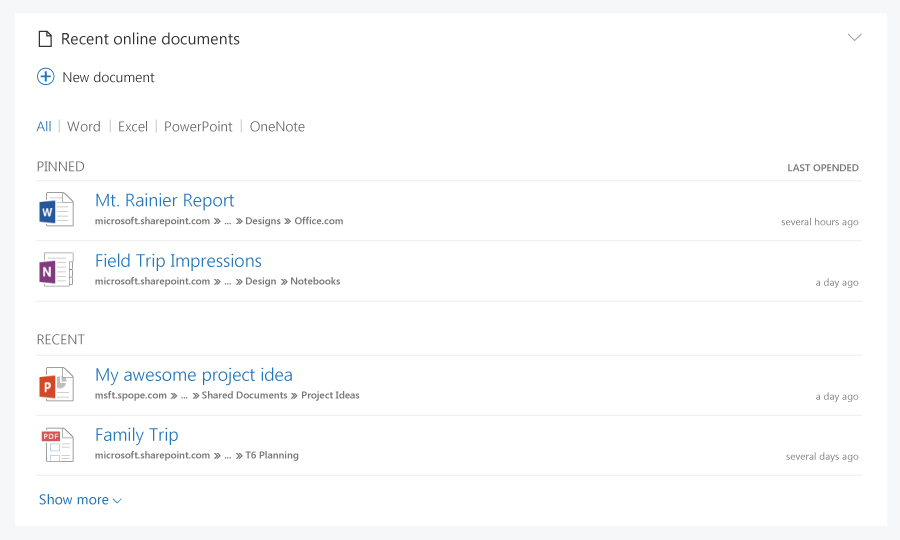Collapse the Recent online documents panel chevron
Image resolution: width=900 pixels, height=540 pixels.
(854, 38)
